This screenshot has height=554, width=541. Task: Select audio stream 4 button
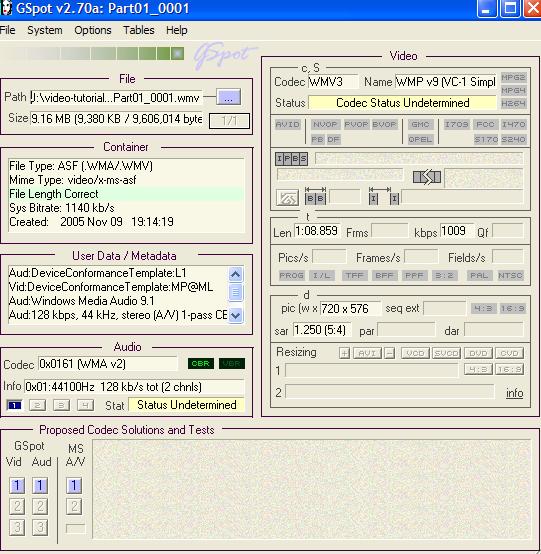click(x=85, y=405)
